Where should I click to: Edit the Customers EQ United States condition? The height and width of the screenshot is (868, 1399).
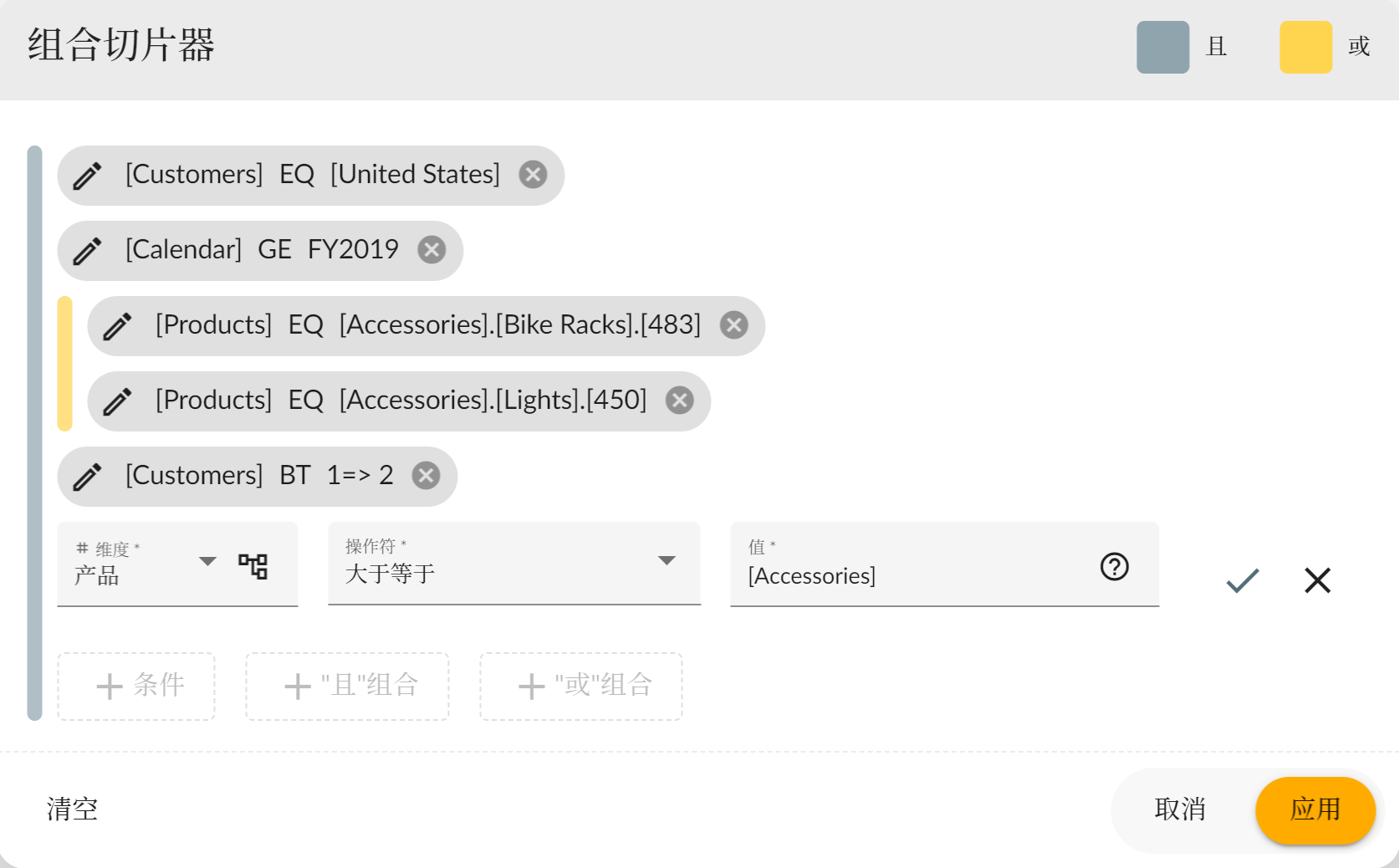(88, 176)
